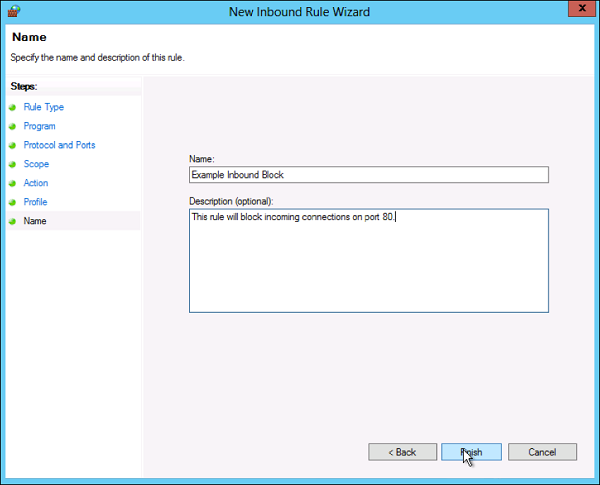Navigate to the Scope step
Screen dimensions: 600x485
[x=36, y=164]
